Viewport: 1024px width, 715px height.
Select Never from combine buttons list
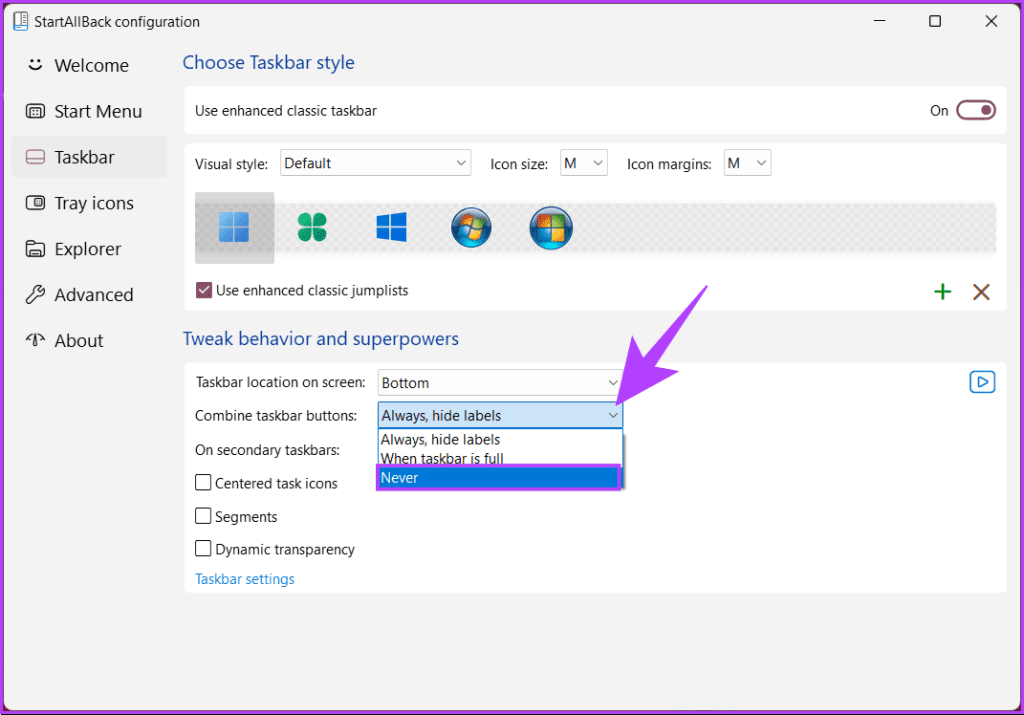tap(498, 477)
